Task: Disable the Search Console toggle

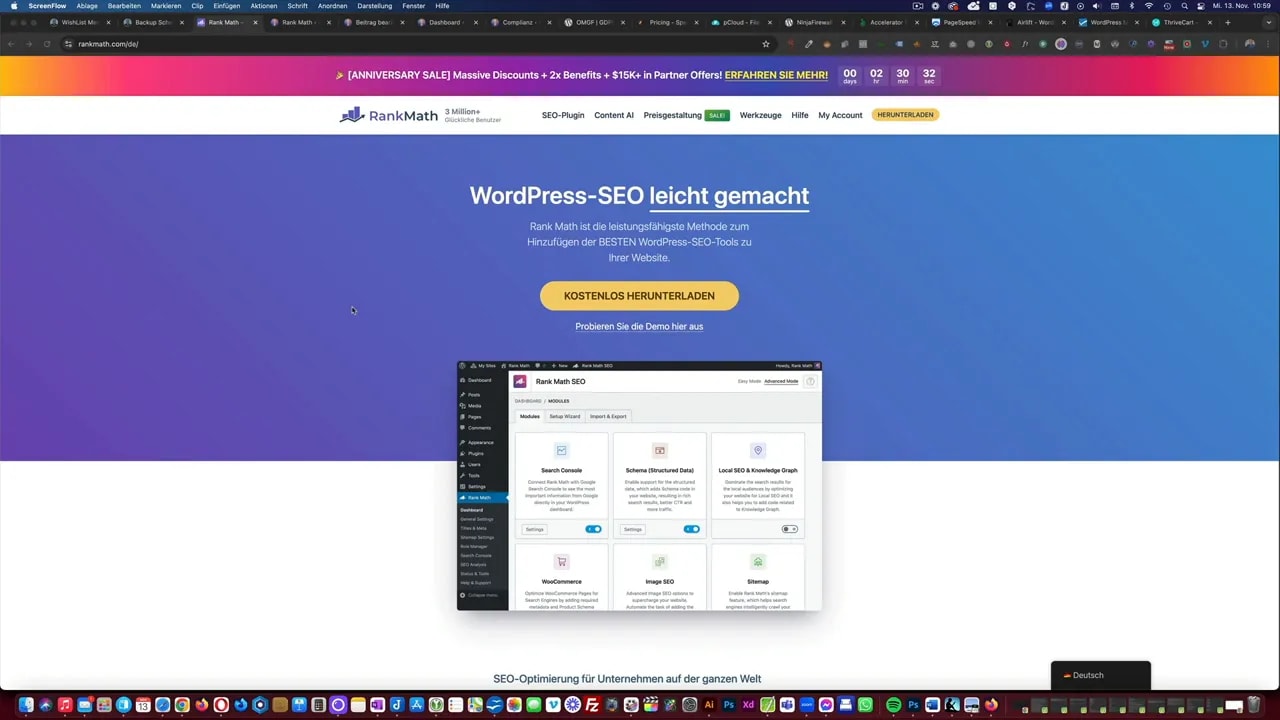Action: (593, 529)
